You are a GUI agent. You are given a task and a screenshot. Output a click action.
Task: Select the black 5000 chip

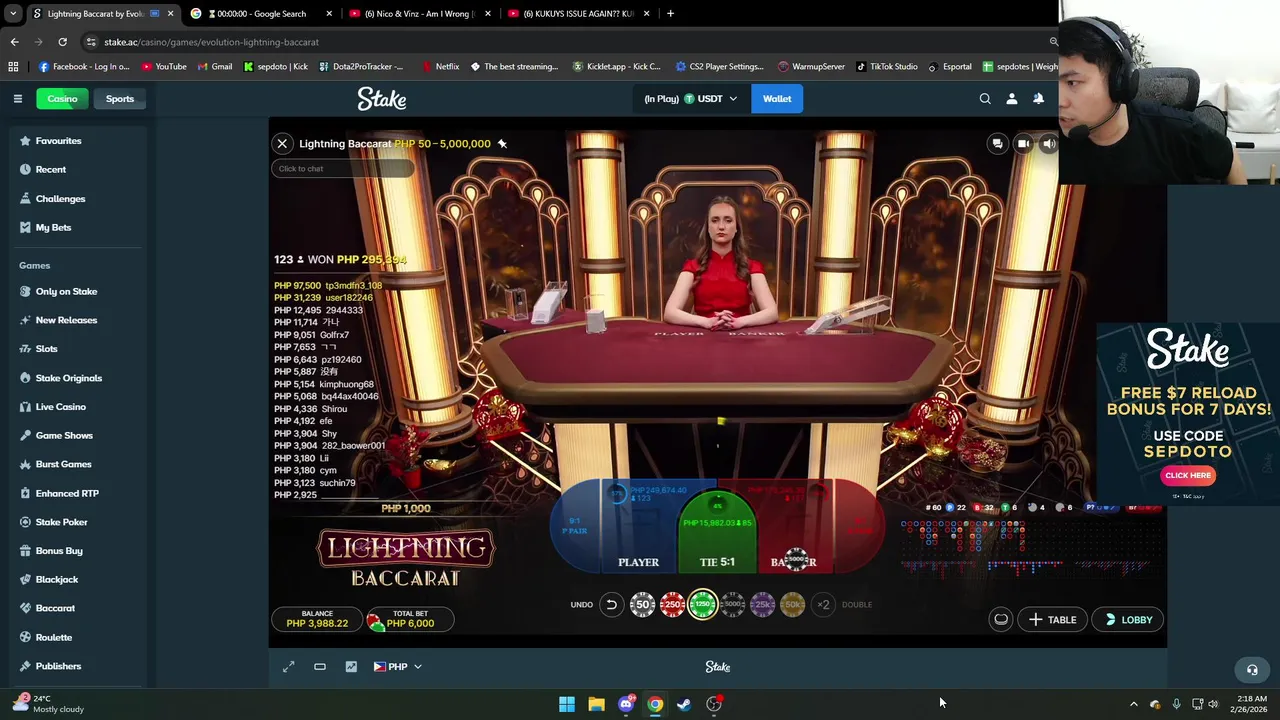coord(733,604)
